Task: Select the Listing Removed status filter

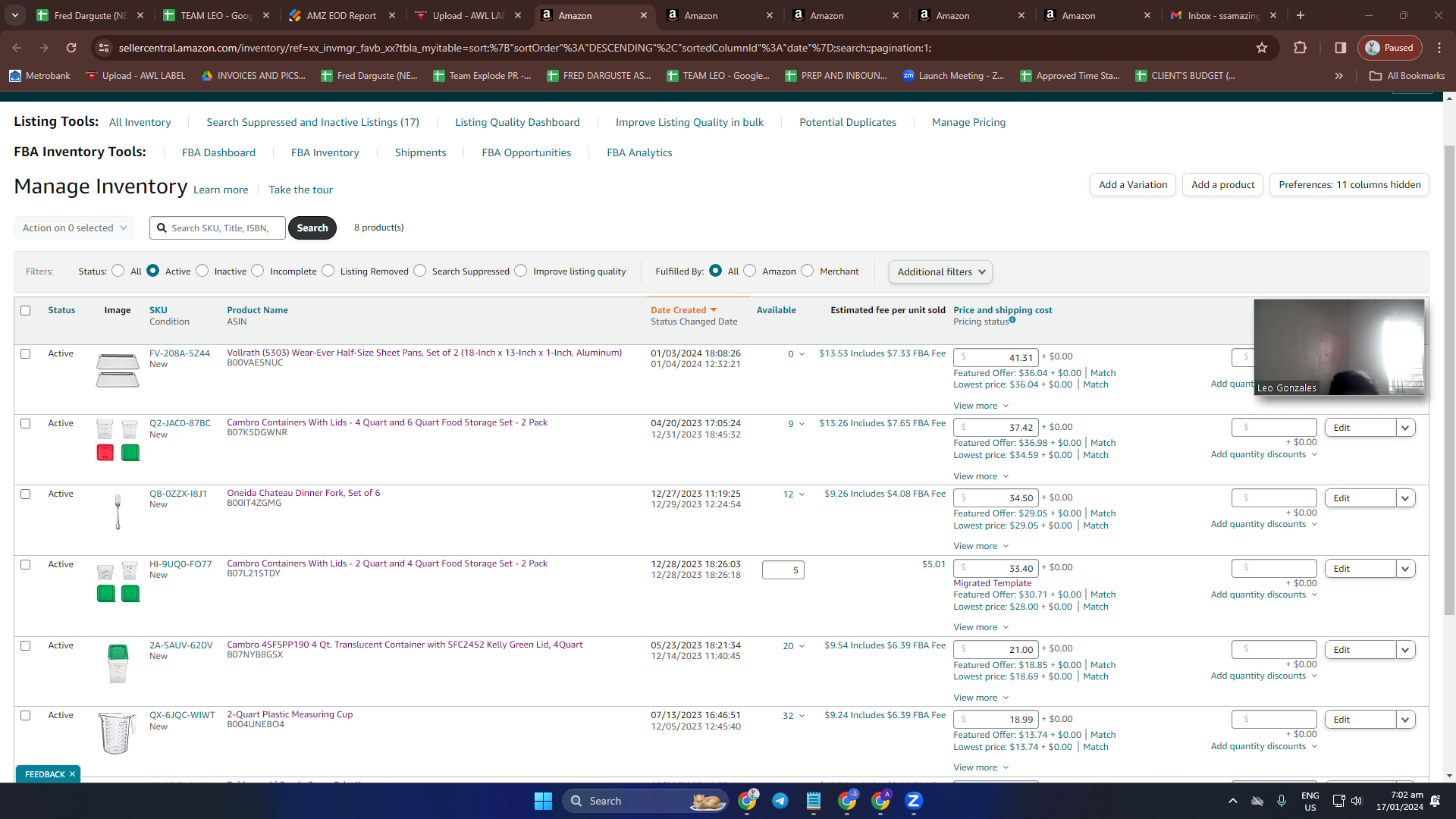Action: pos(328,271)
